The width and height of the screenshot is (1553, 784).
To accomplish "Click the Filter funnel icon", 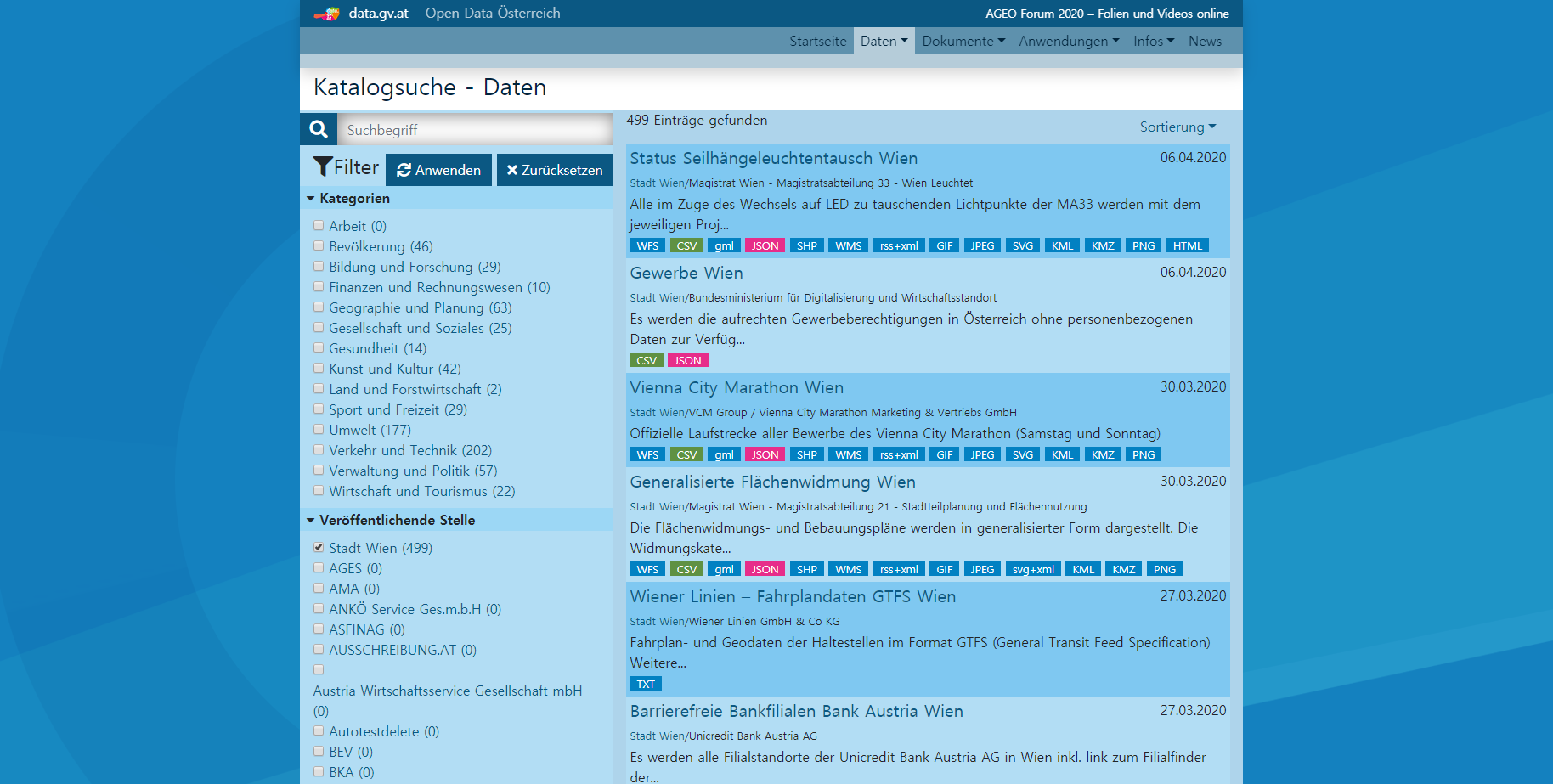I will tap(323, 167).
